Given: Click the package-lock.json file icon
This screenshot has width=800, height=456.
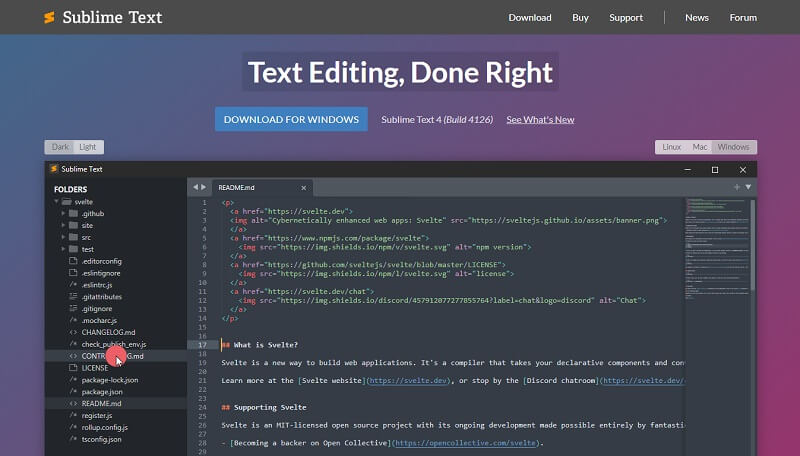Looking at the screenshot, I should tap(73, 380).
